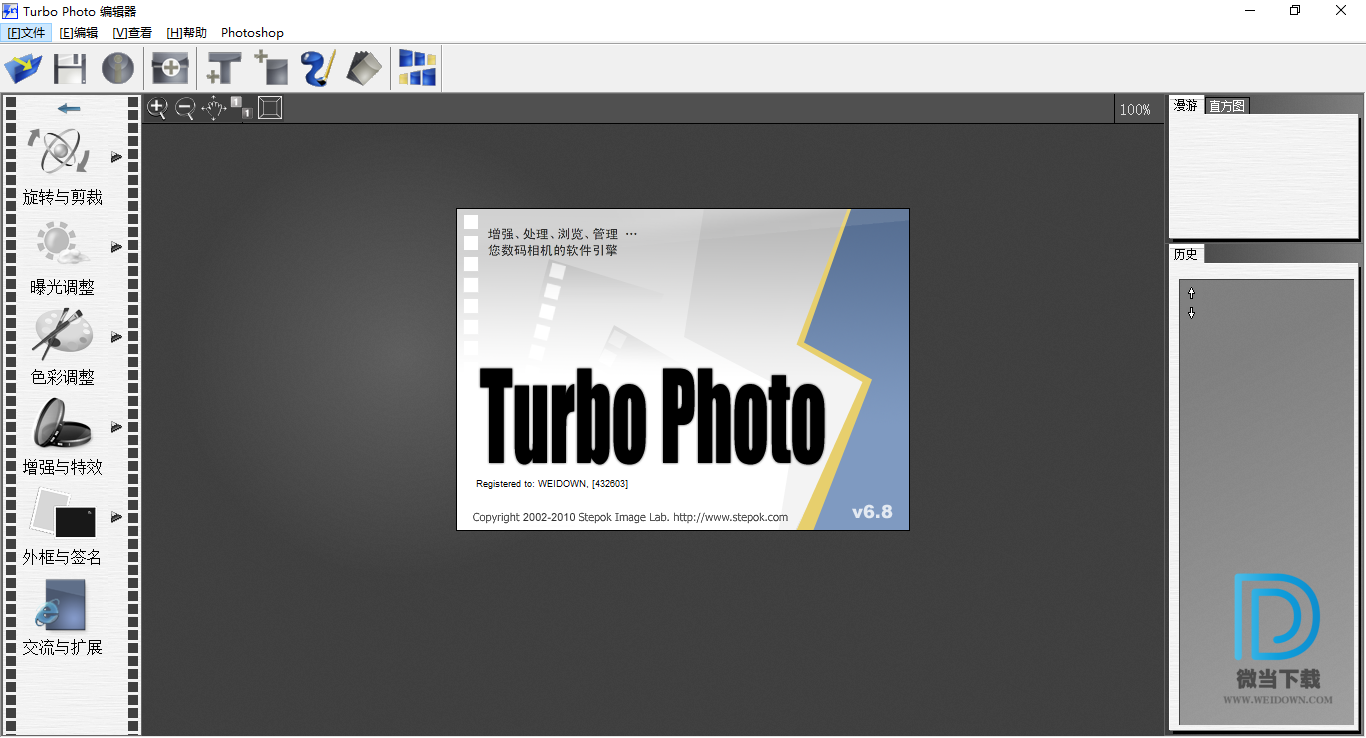Click the zoom in magnifier icon

tap(157, 108)
